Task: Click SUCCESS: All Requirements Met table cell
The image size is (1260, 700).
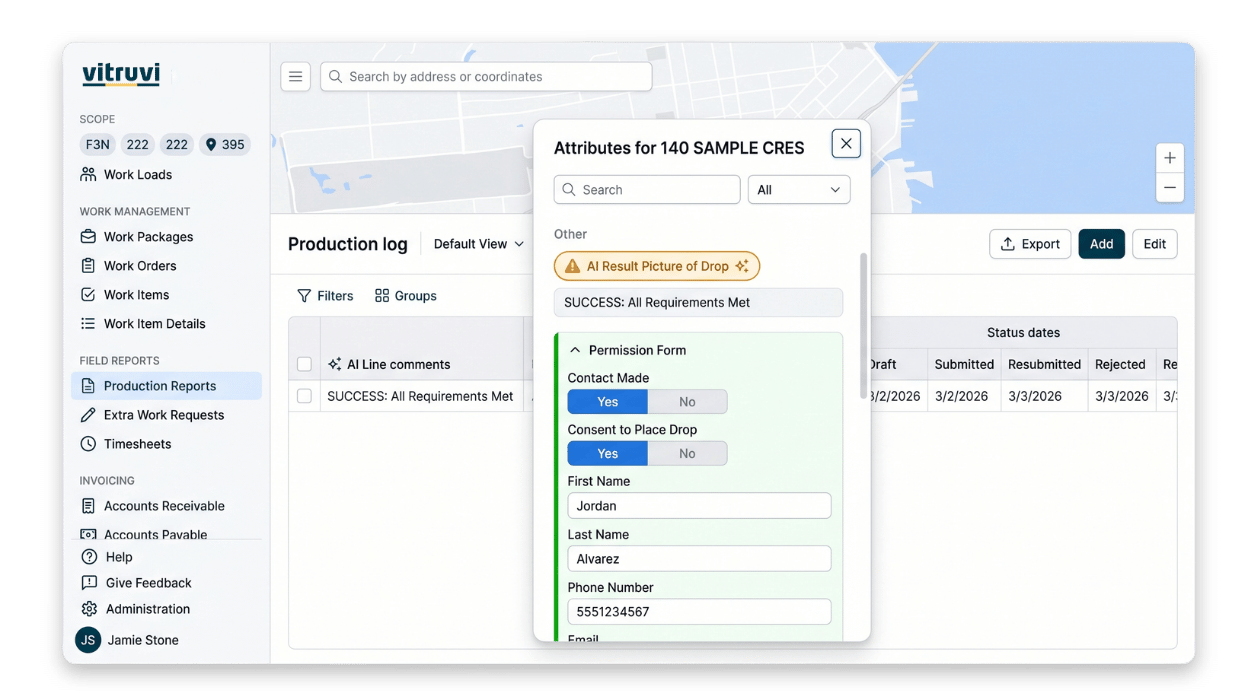Action: [421, 396]
